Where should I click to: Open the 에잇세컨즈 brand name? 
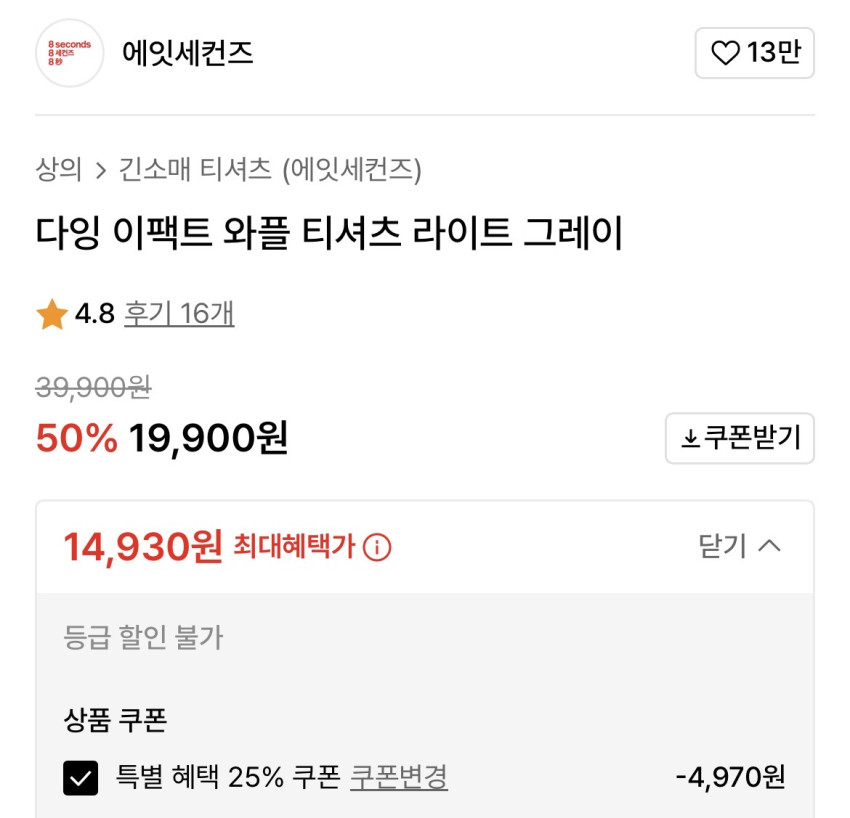click(188, 53)
